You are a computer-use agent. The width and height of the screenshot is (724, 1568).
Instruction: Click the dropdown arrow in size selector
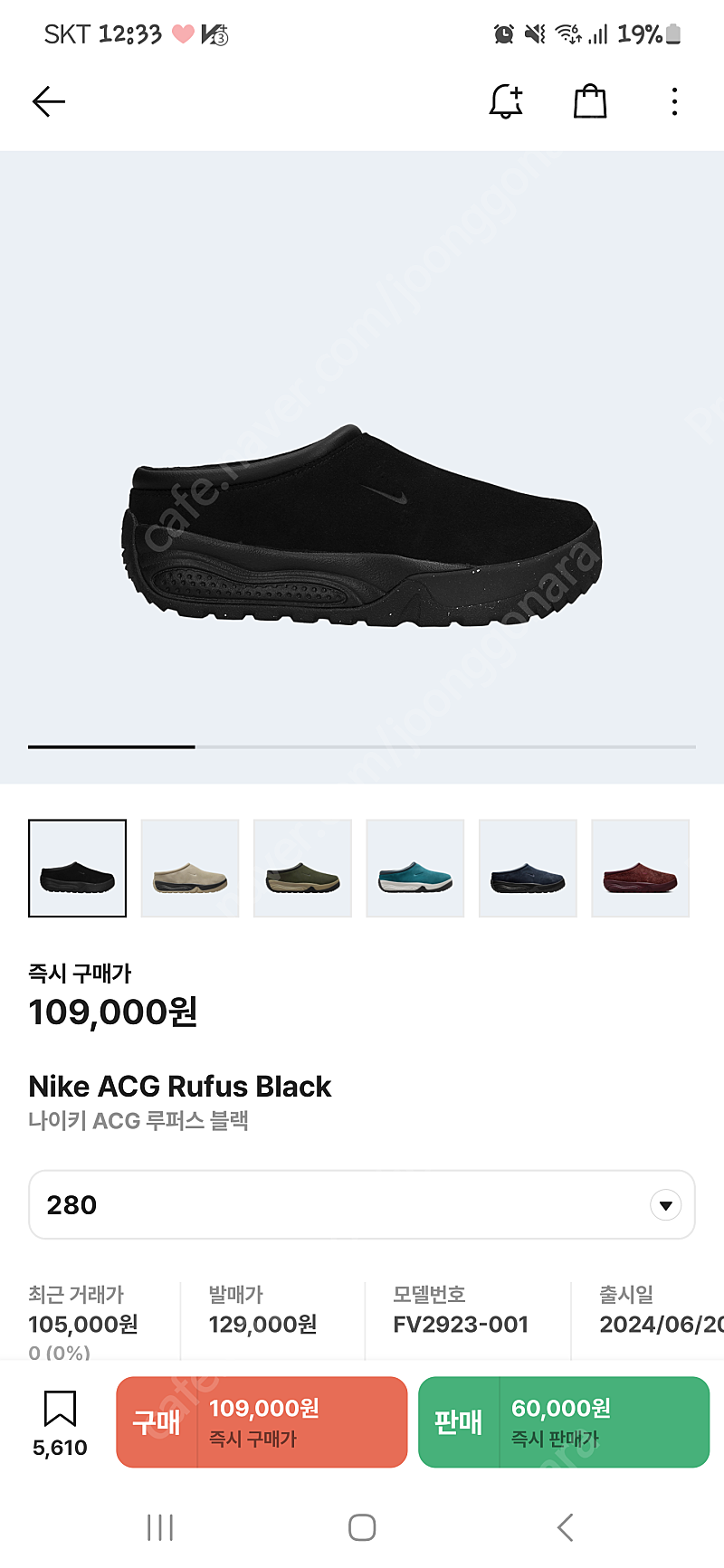[666, 1205]
